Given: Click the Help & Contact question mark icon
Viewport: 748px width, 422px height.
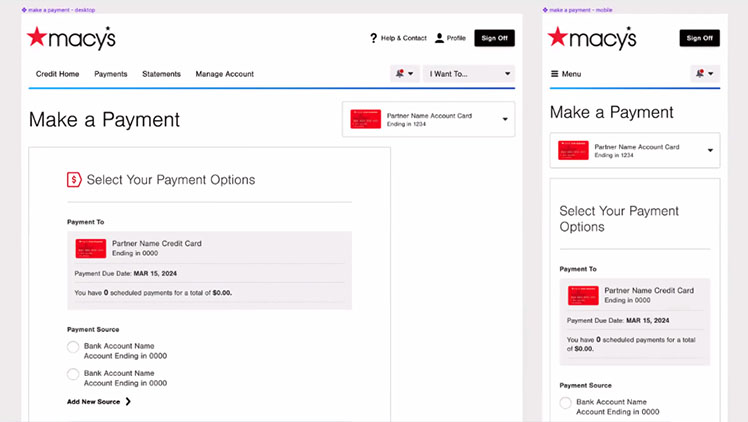Looking at the screenshot, I should pos(374,38).
